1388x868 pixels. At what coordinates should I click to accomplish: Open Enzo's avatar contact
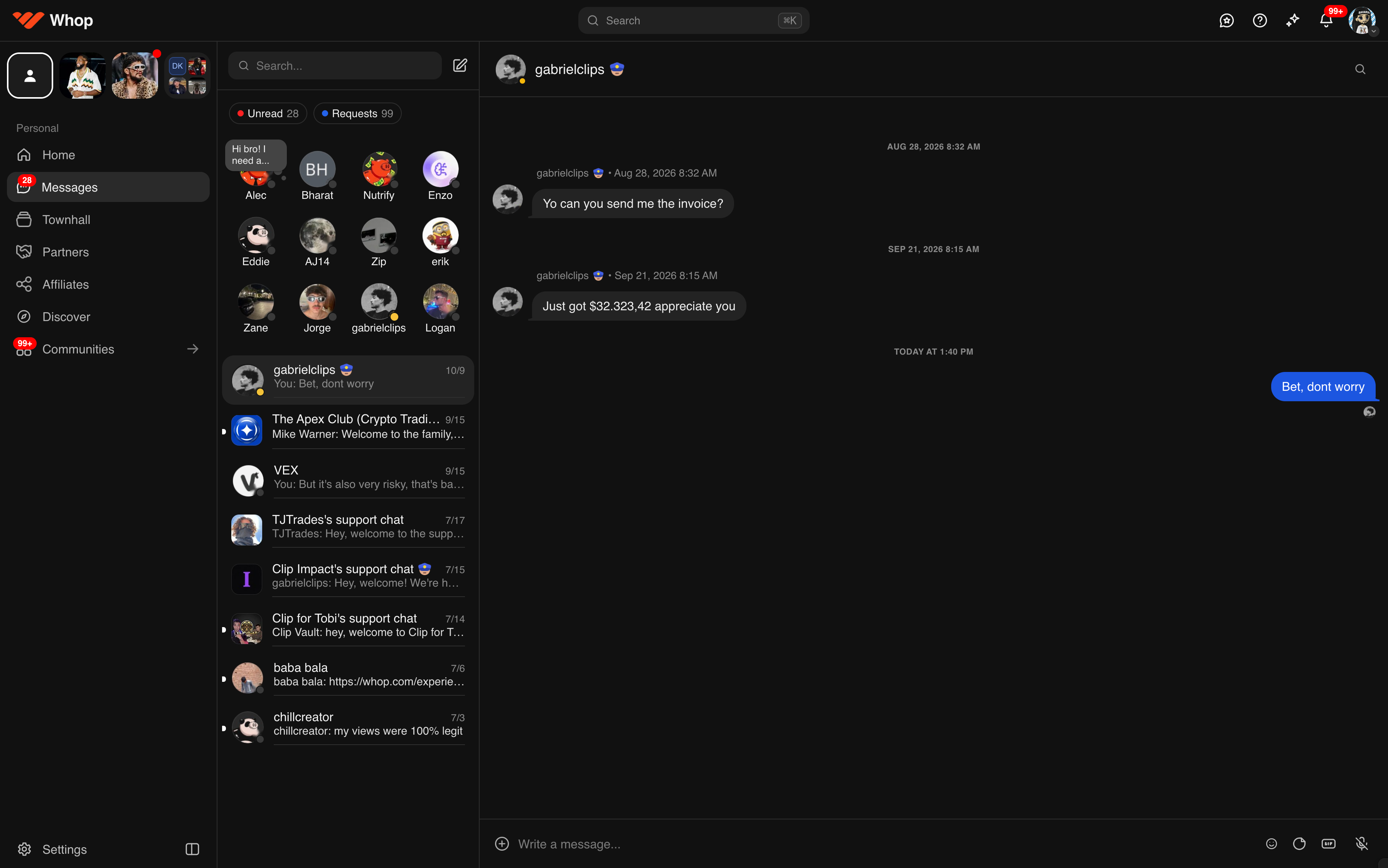440,169
